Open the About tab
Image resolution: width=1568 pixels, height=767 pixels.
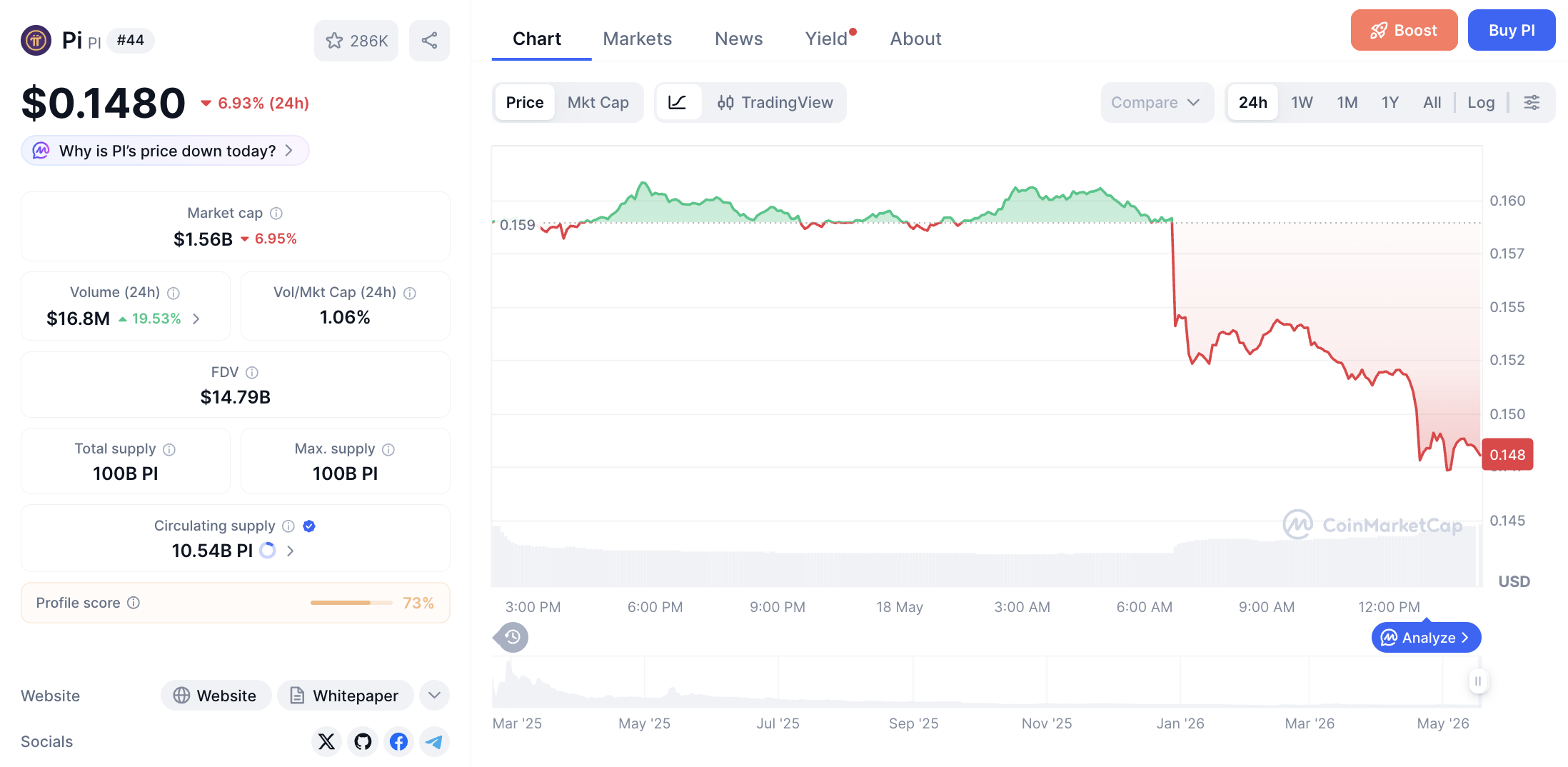[x=916, y=39]
